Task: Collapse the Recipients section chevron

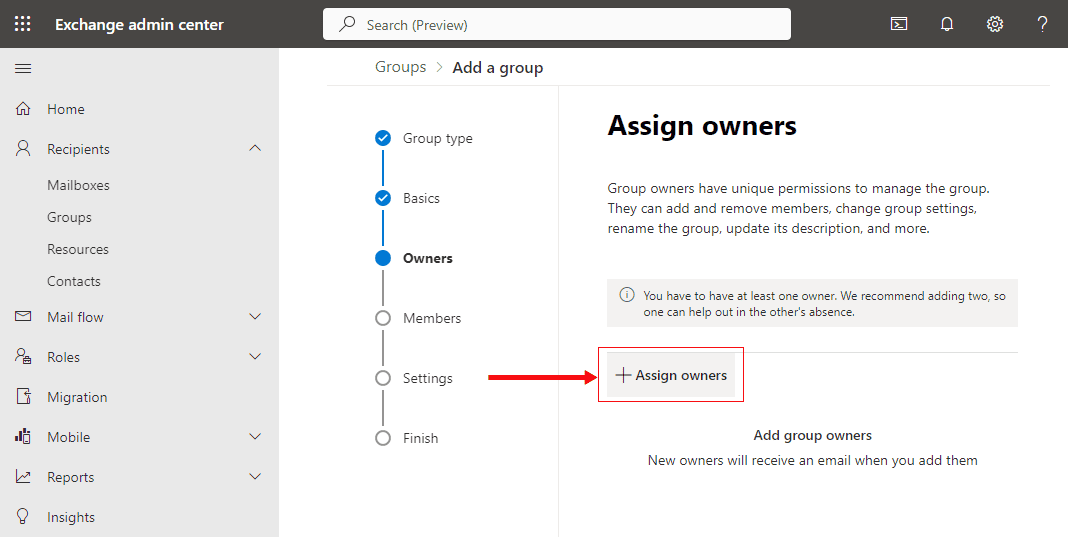Action: pos(255,149)
